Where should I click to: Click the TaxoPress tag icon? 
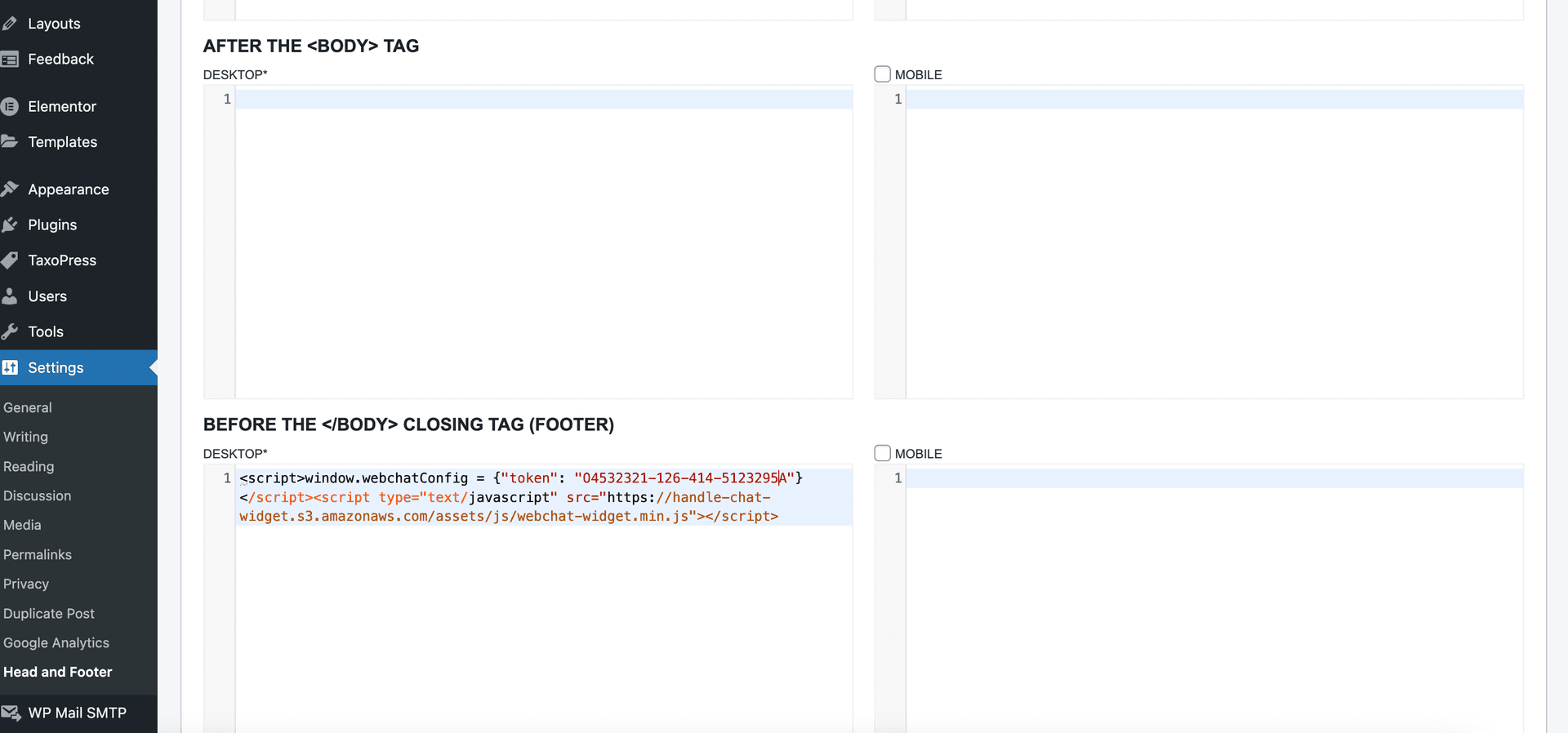[x=10, y=260]
